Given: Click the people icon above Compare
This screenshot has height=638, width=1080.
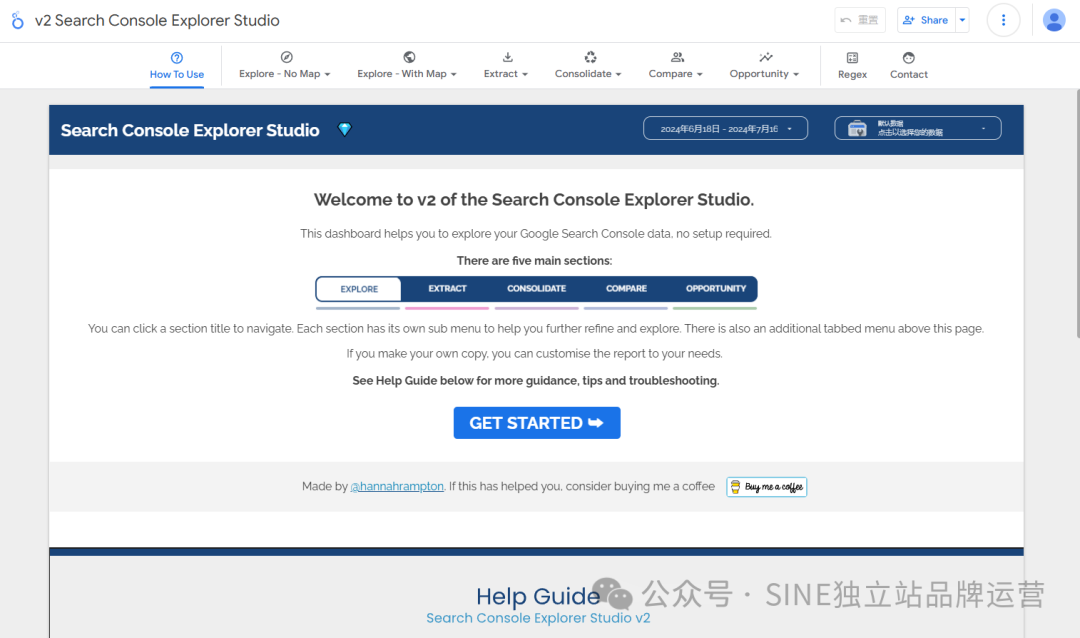Looking at the screenshot, I should (678, 57).
